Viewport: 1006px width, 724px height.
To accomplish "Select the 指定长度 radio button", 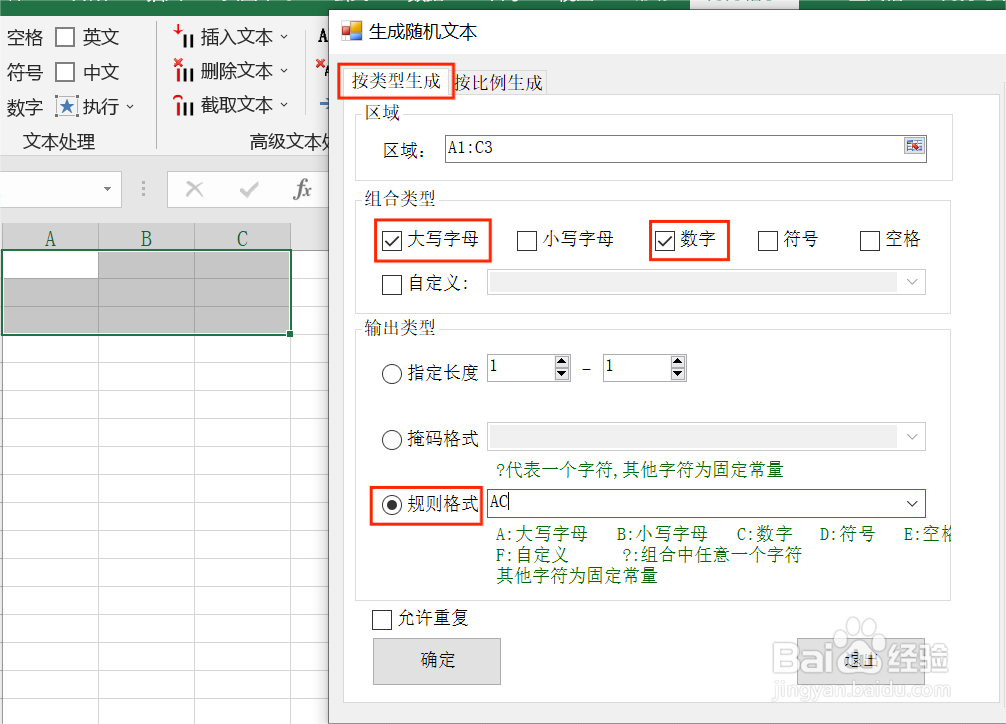I will coord(391,374).
